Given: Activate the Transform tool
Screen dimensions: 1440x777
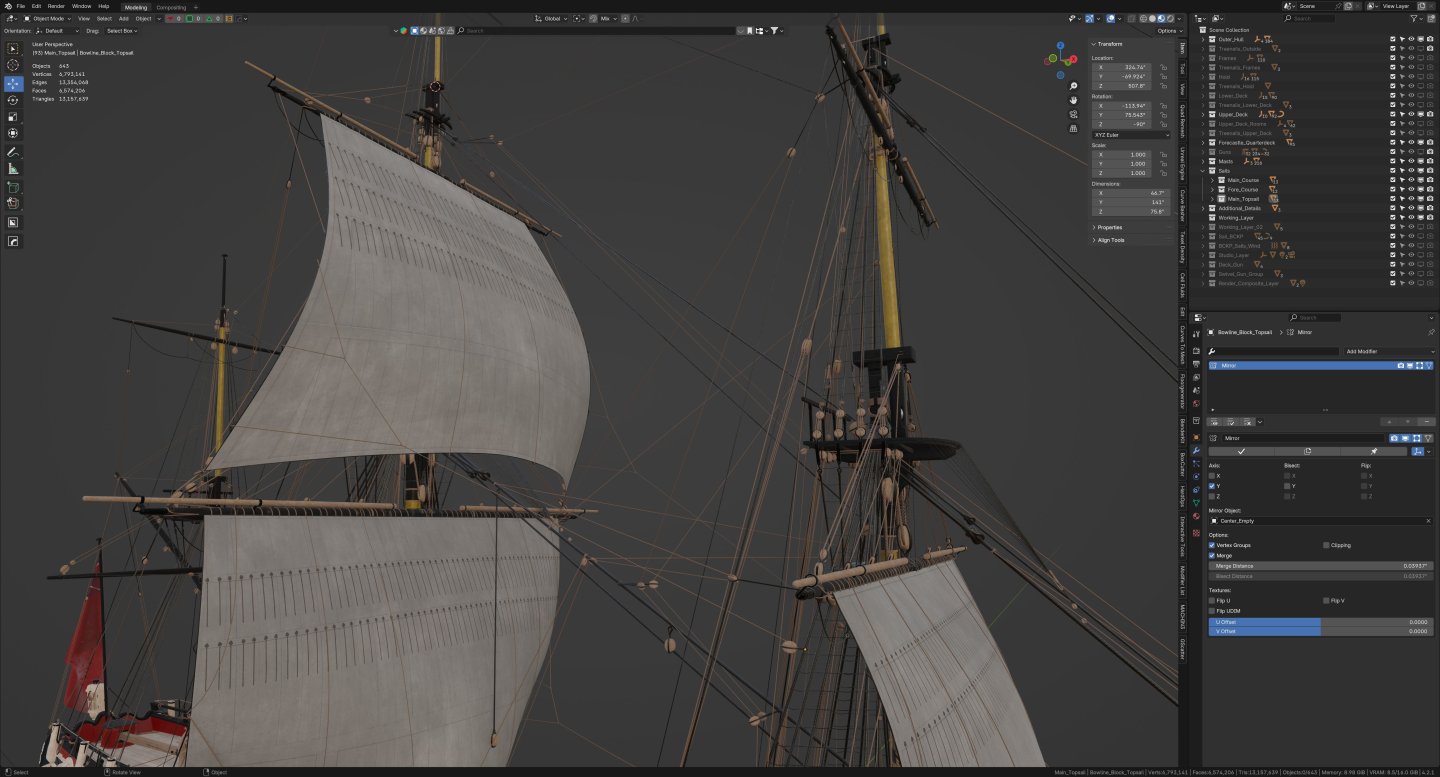Looking at the screenshot, I should (x=13, y=132).
